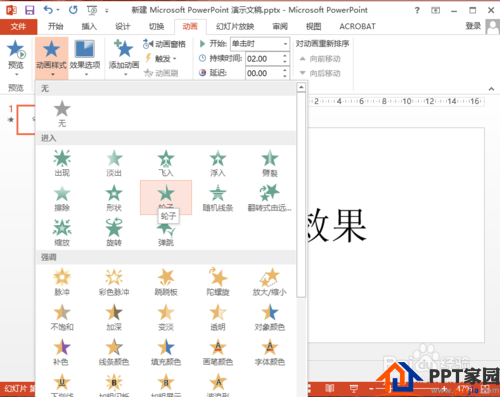The image size is (500, 397).
Task: Select the 放大/缩小 (Grow/Shrink) emphasis effect
Action: coord(270,282)
